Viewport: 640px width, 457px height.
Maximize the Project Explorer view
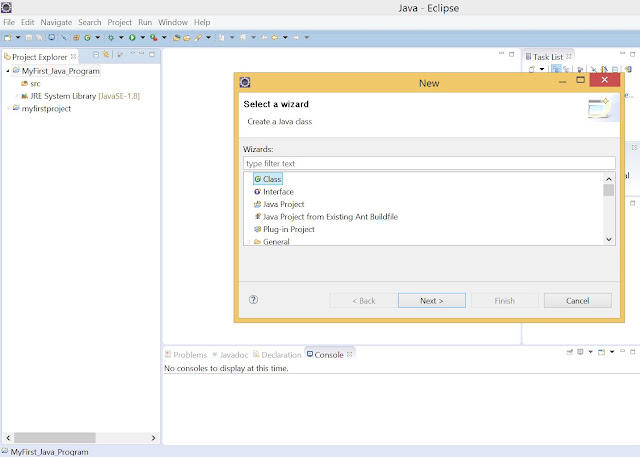(152, 54)
